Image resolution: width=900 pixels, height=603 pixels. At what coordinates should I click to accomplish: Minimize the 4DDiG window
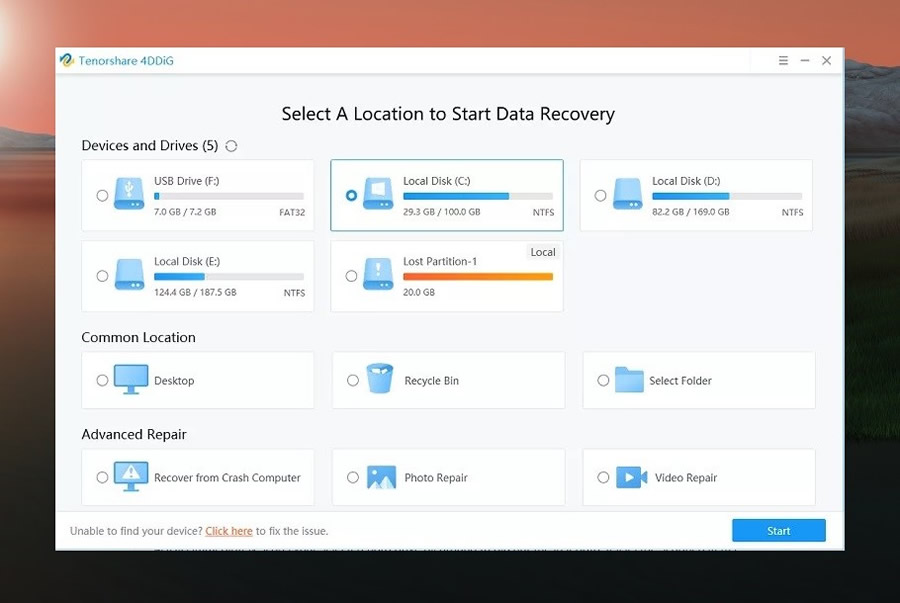click(805, 60)
